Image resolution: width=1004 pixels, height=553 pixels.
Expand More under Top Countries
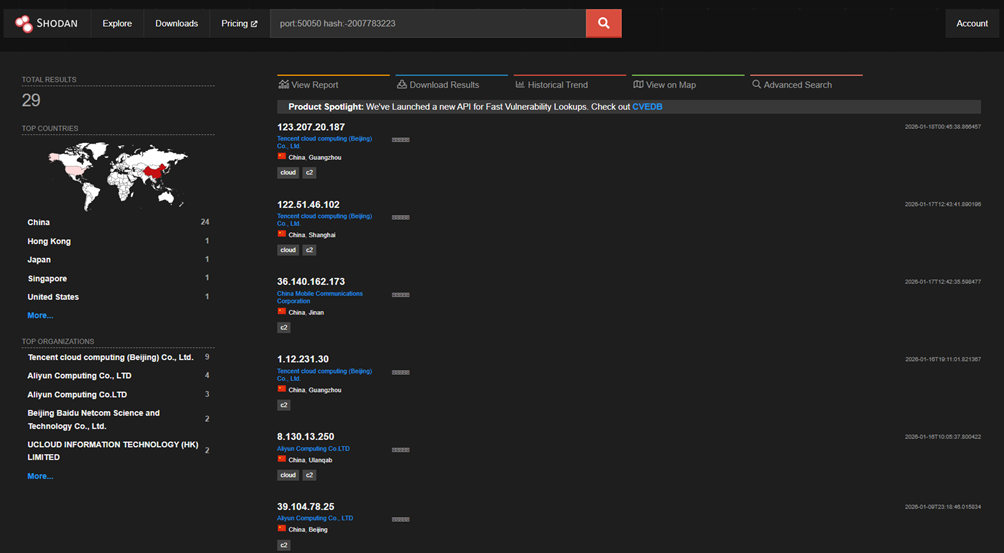(40, 315)
